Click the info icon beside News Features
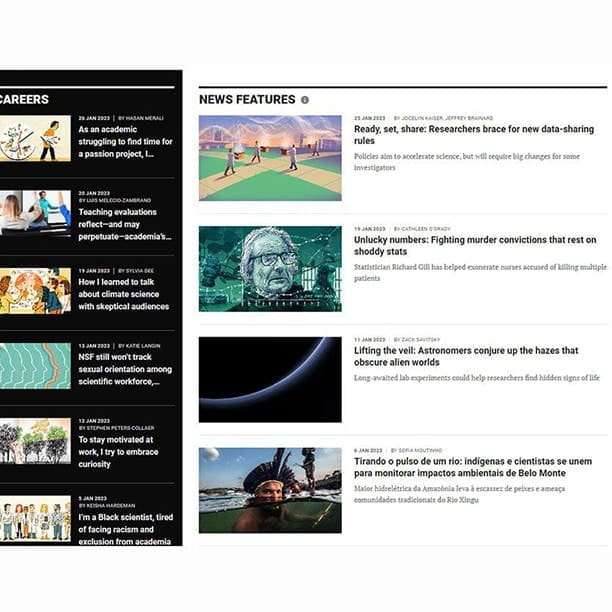This screenshot has width=612, height=612. (x=305, y=100)
